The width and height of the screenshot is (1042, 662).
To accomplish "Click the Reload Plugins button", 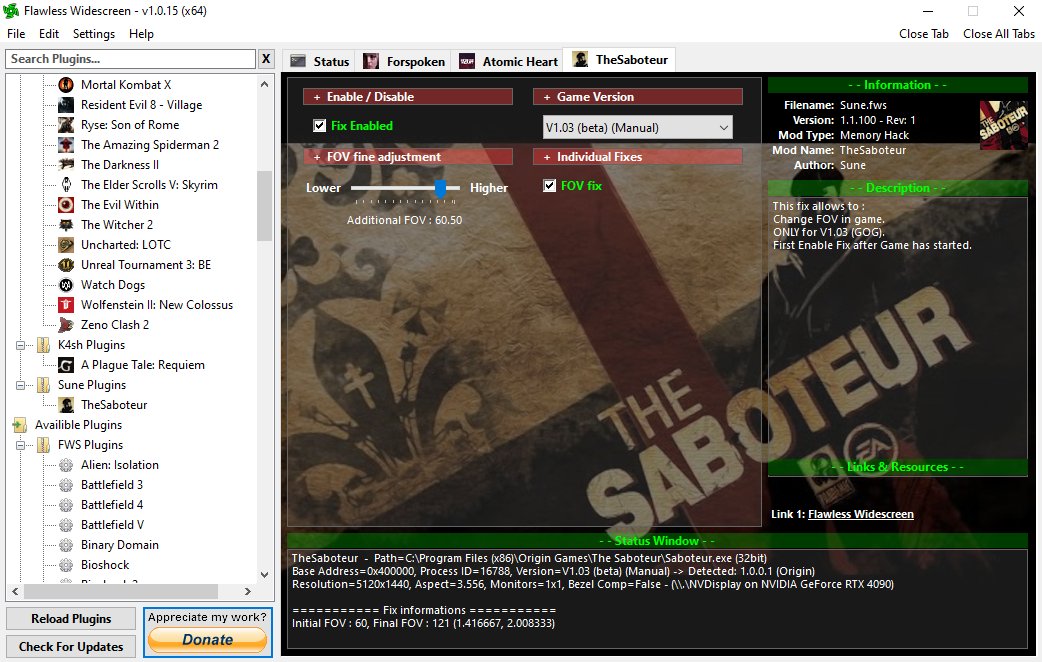I will point(71,619).
